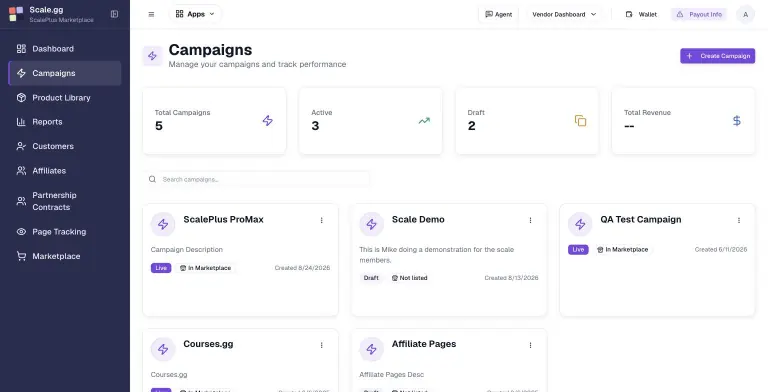The height and width of the screenshot is (392, 768).
Task: Open ScalePlus ProMax options menu
Action: pyautogui.click(x=321, y=220)
